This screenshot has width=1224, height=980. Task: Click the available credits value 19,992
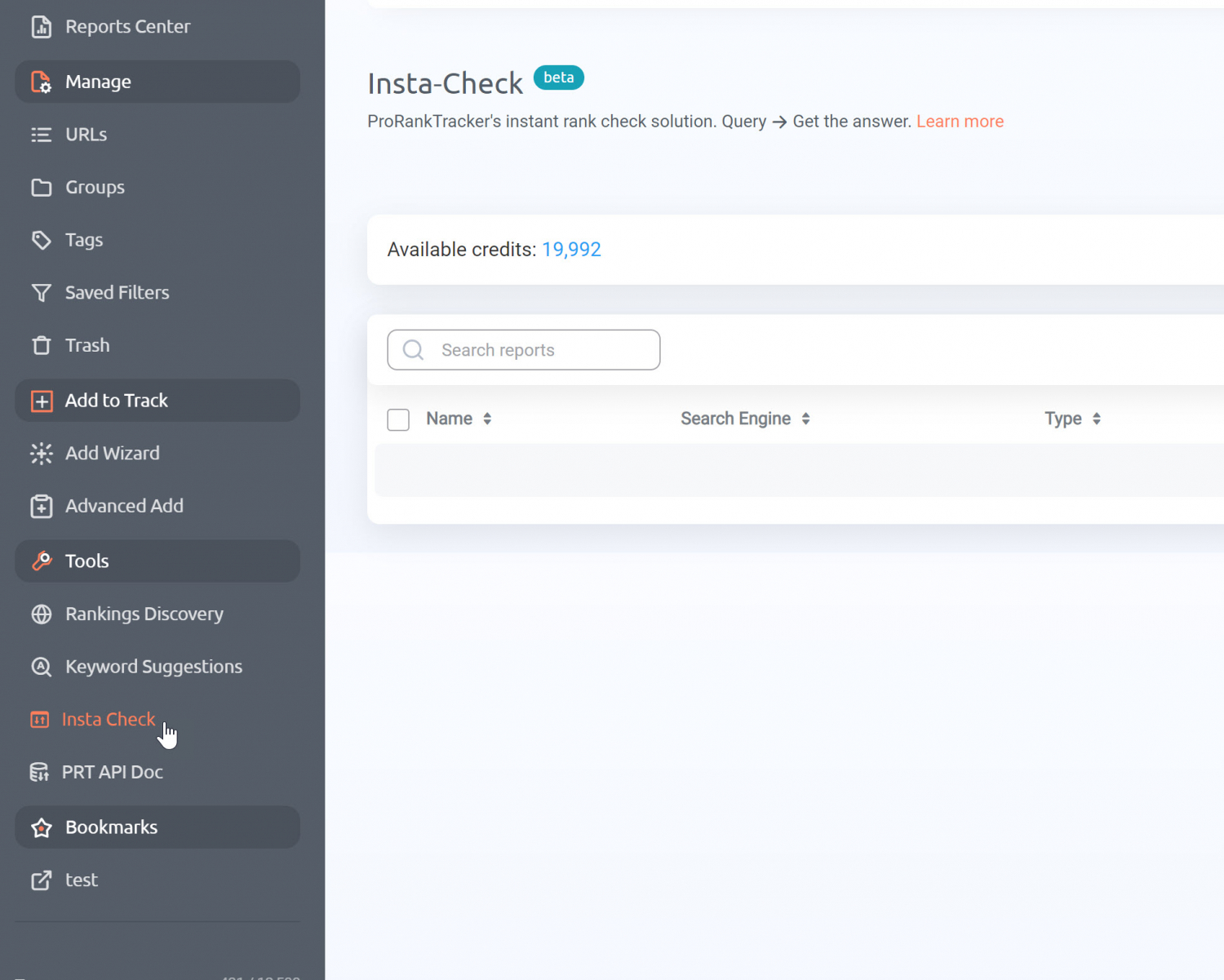click(x=571, y=250)
